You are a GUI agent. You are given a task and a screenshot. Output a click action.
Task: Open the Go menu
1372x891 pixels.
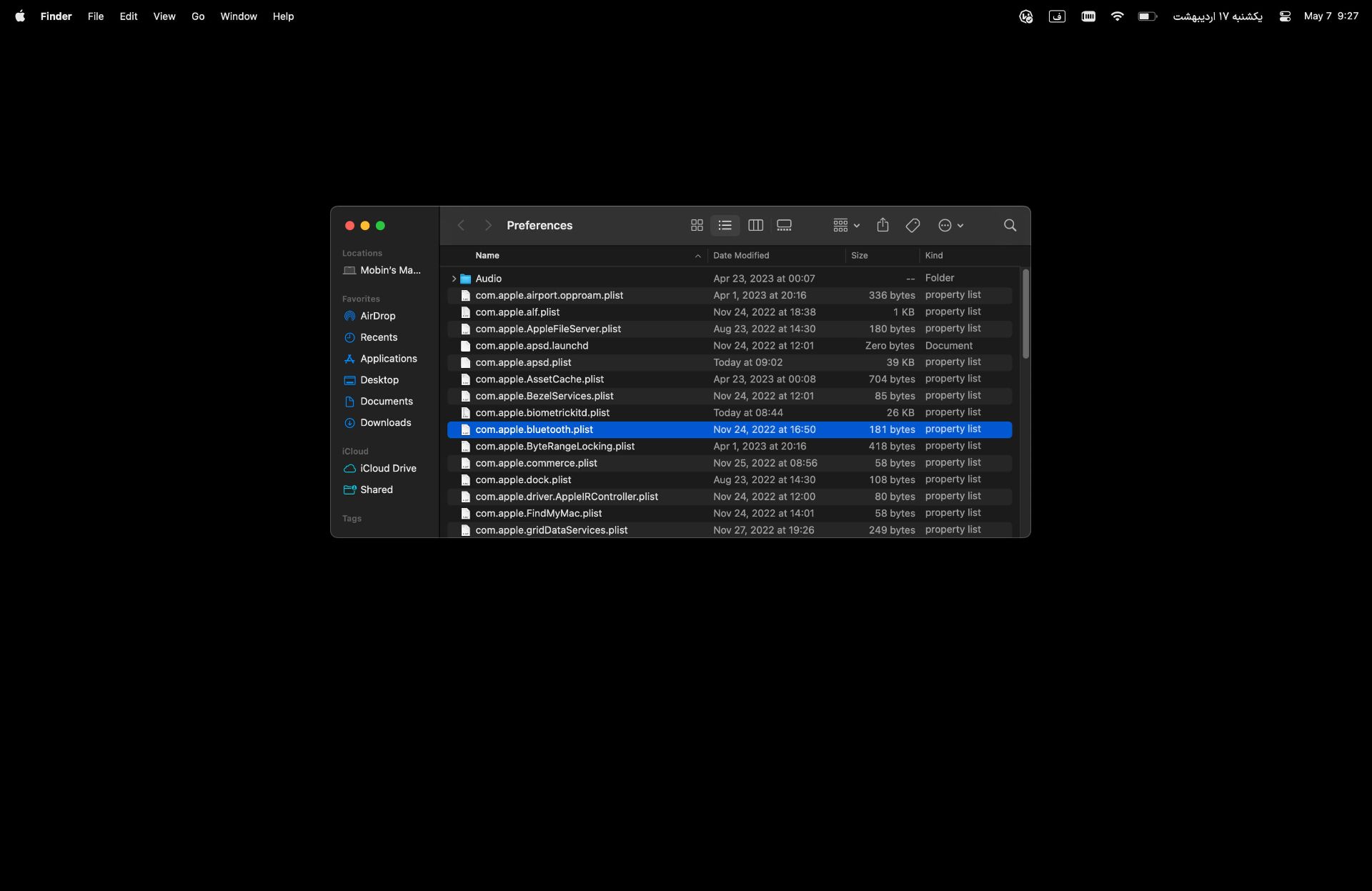[x=198, y=16]
